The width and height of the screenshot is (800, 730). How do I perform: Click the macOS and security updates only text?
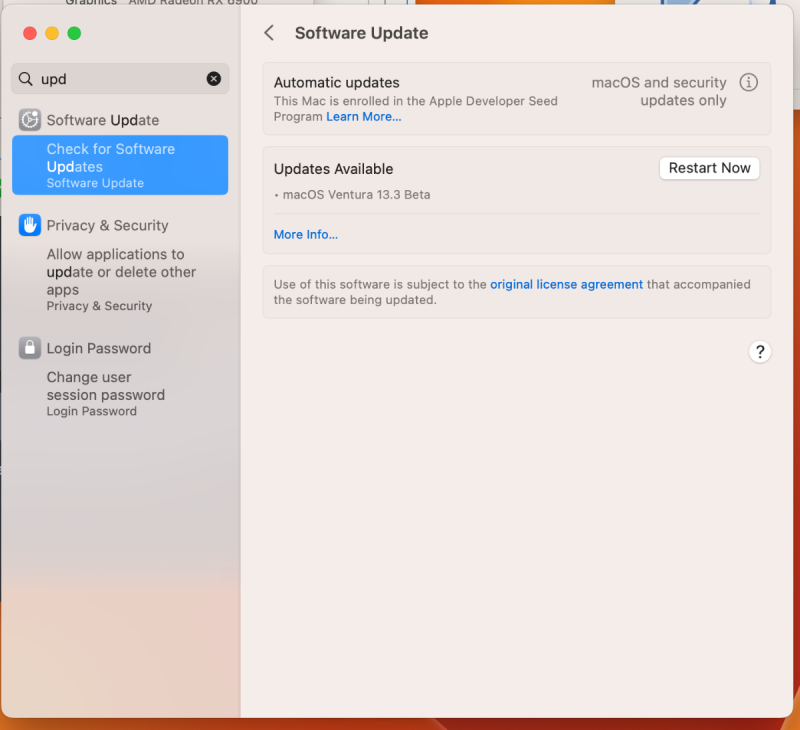coord(659,91)
